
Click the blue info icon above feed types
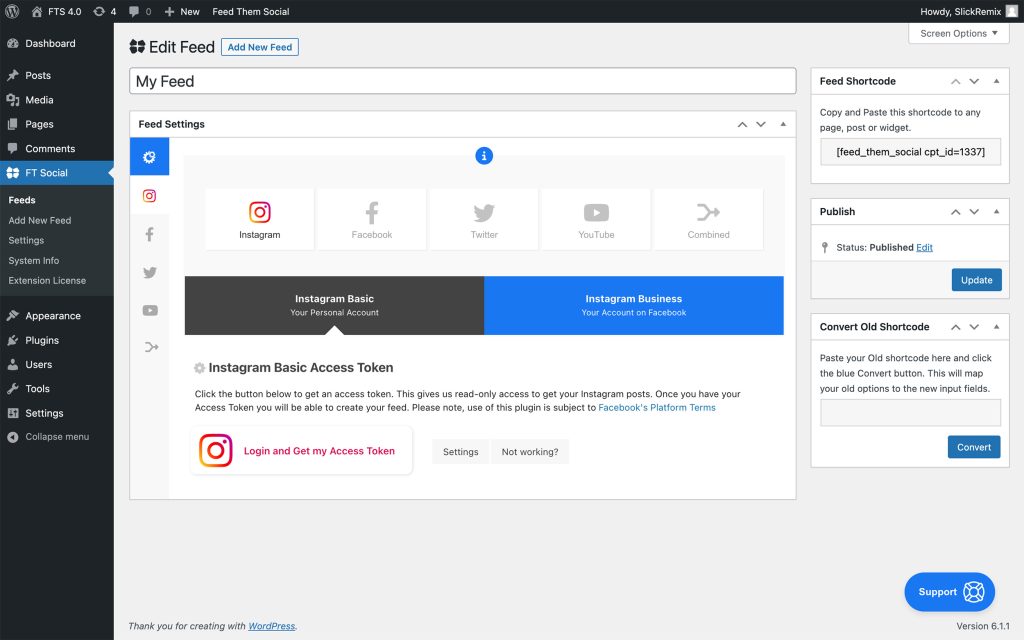[484, 156]
